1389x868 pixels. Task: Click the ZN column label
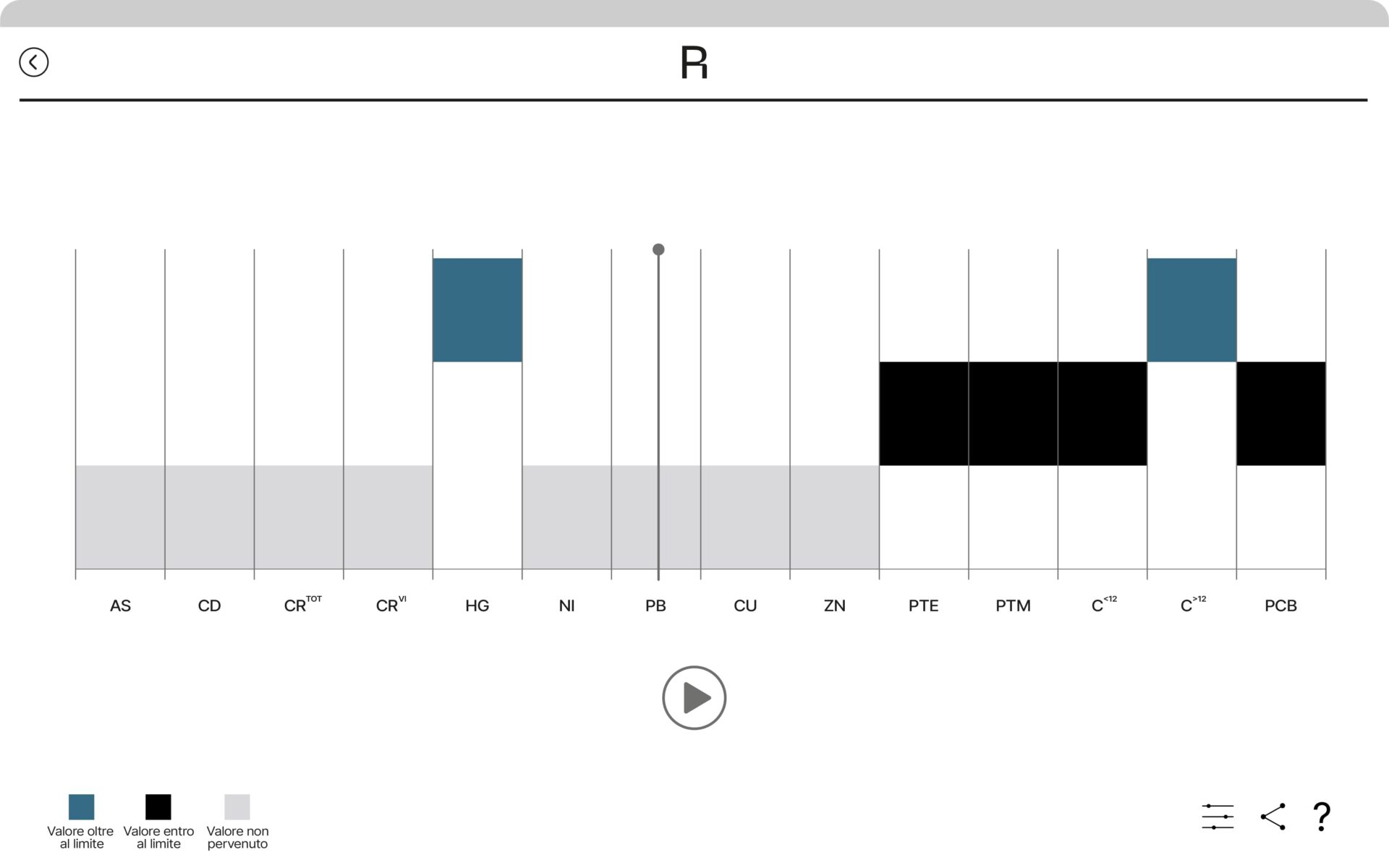(834, 606)
